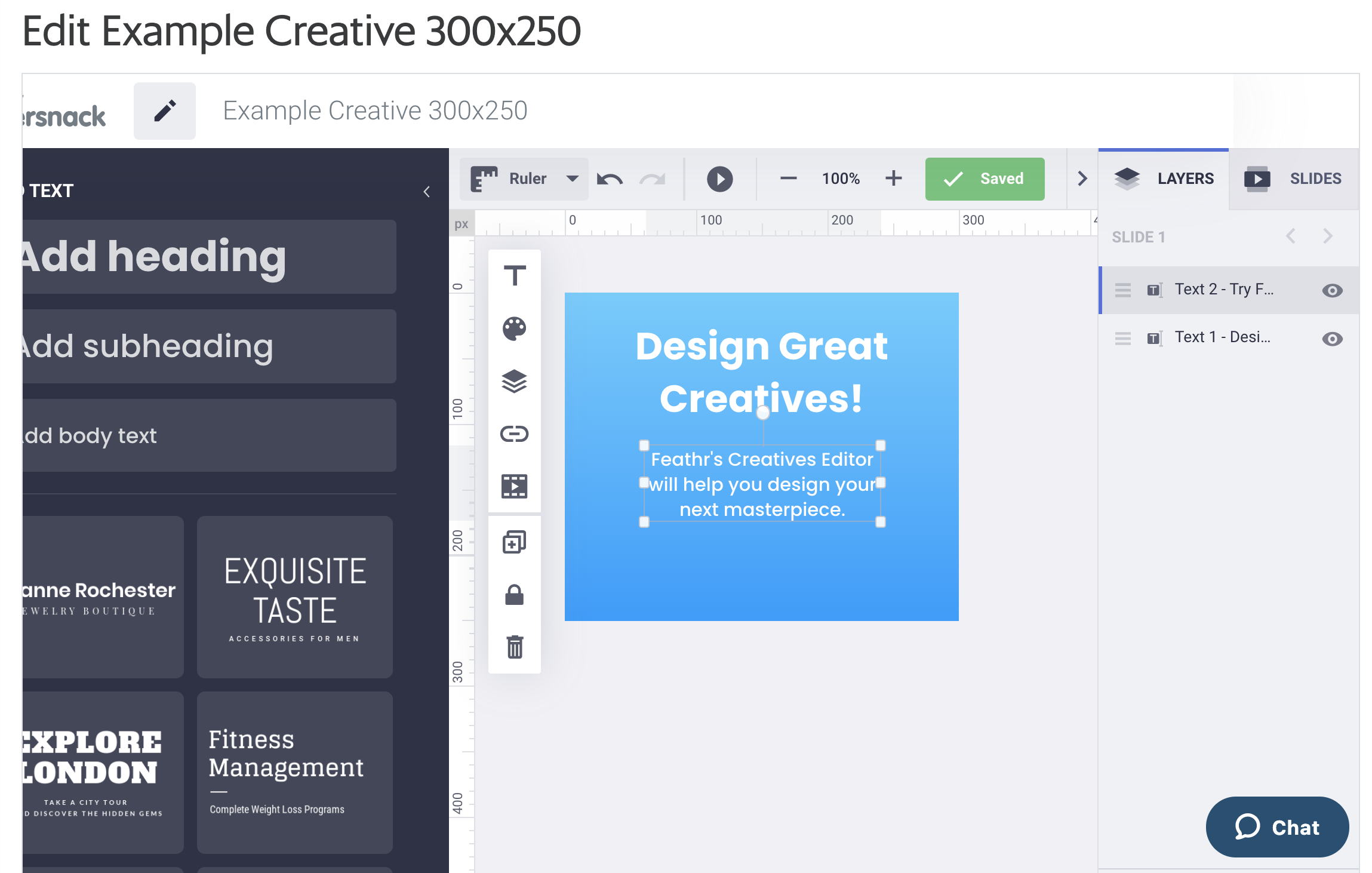Viewport: 1372px width, 873px height.
Task: Expand toolbar with right chevron
Action: (x=1082, y=179)
